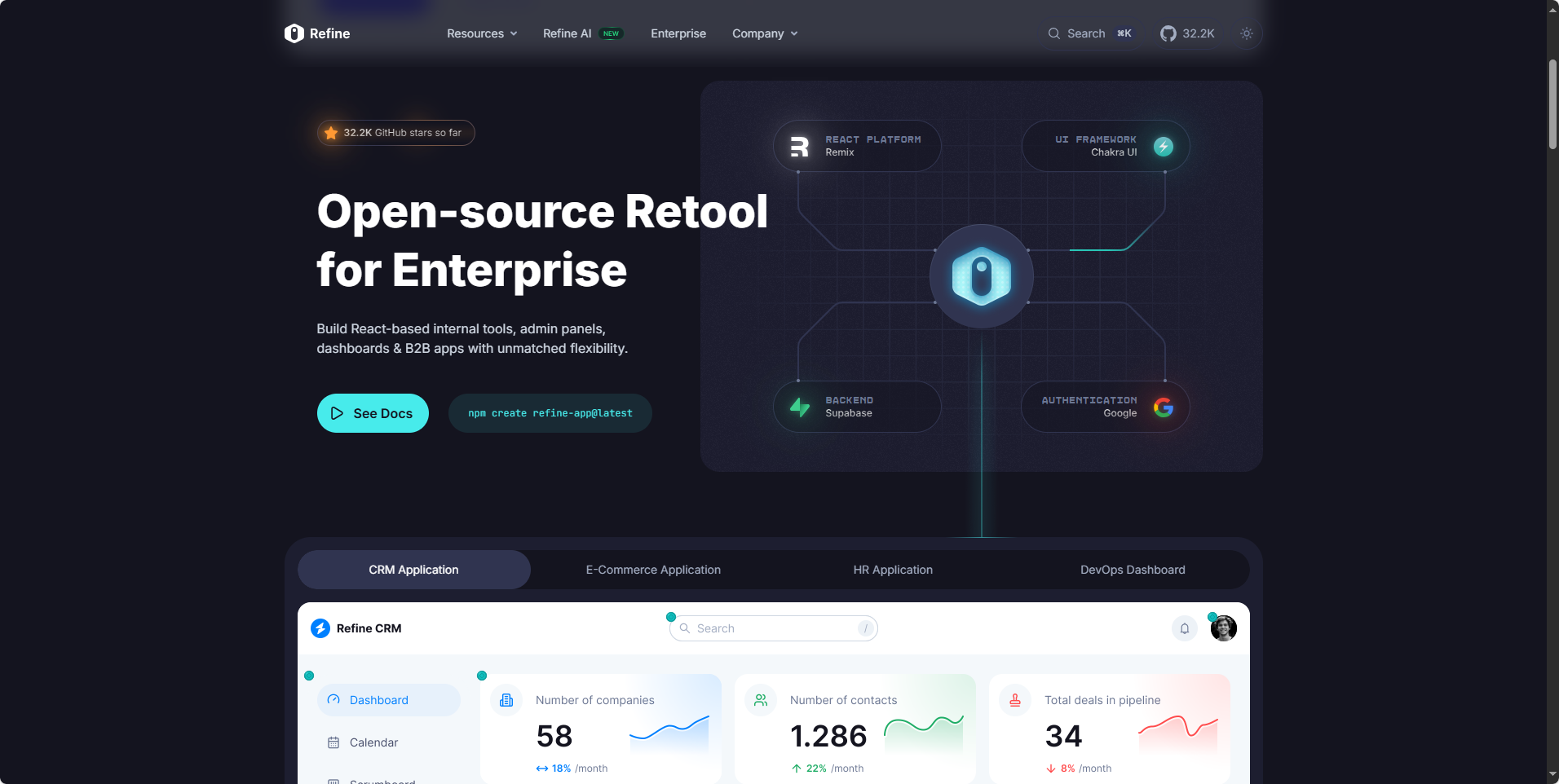The height and width of the screenshot is (784, 1559).
Task: Click the Supabase backend icon
Action: point(800,407)
